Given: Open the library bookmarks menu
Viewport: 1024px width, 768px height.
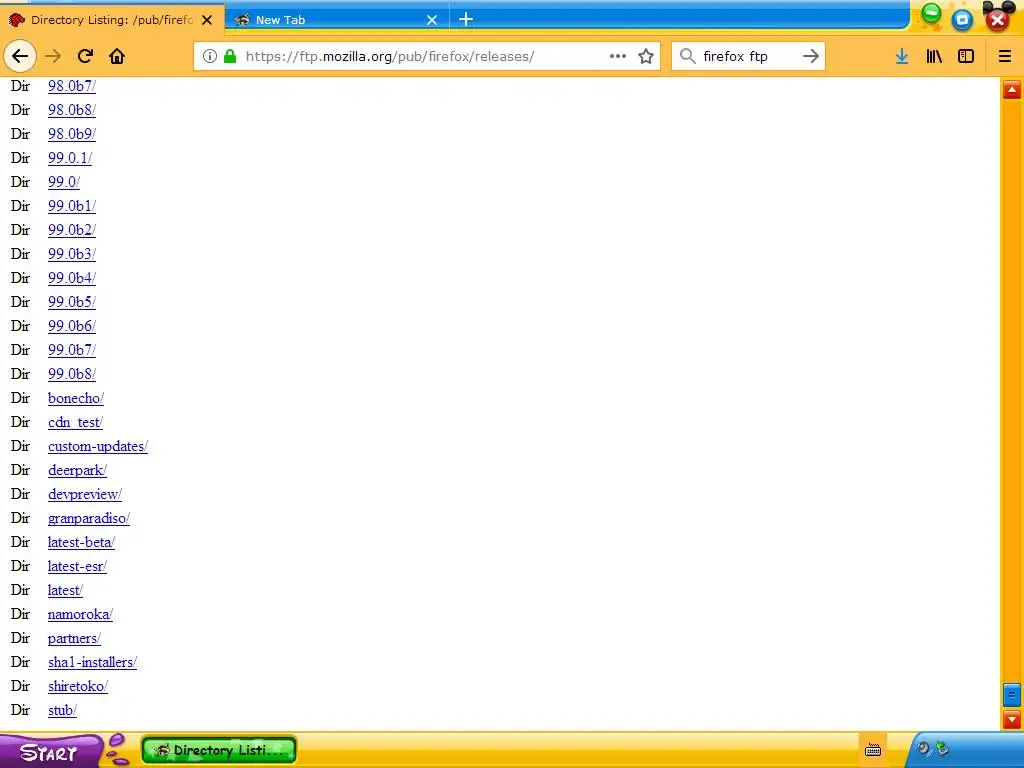Looking at the screenshot, I should pos(934,56).
